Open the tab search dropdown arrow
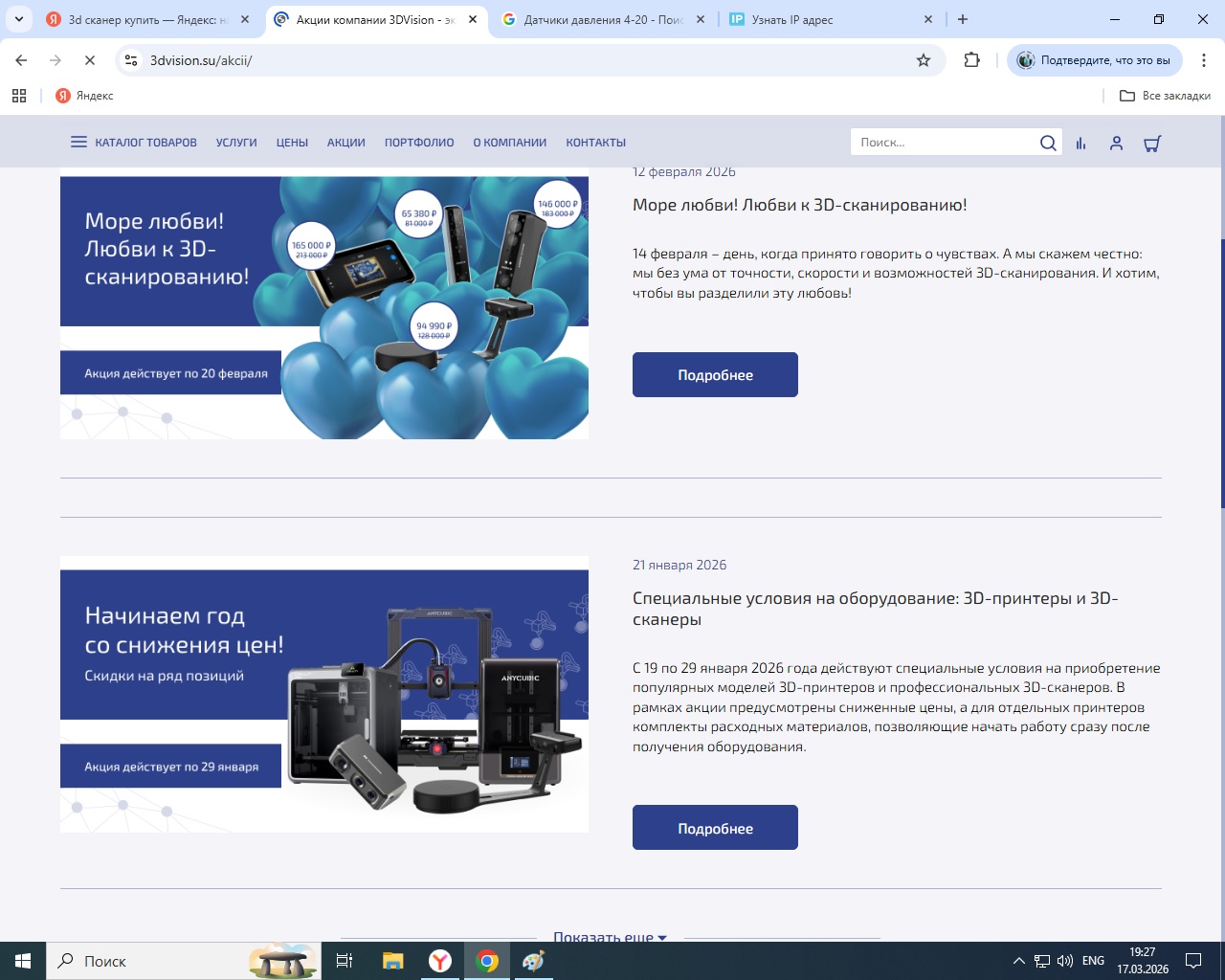 pos(19,19)
